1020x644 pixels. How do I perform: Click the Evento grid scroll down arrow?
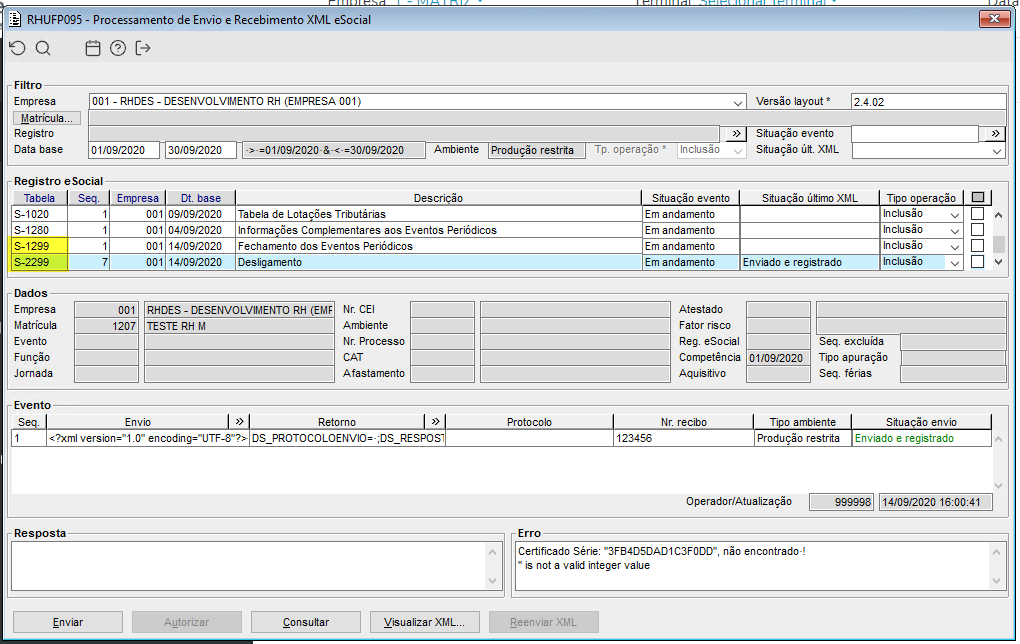pyautogui.click(x=999, y=485)
